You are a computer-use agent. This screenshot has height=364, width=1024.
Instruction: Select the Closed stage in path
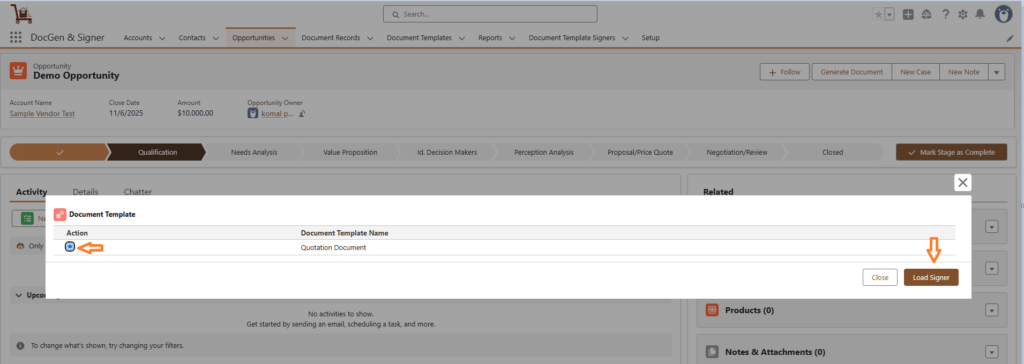pyautogui.click(x=833, y=152)
